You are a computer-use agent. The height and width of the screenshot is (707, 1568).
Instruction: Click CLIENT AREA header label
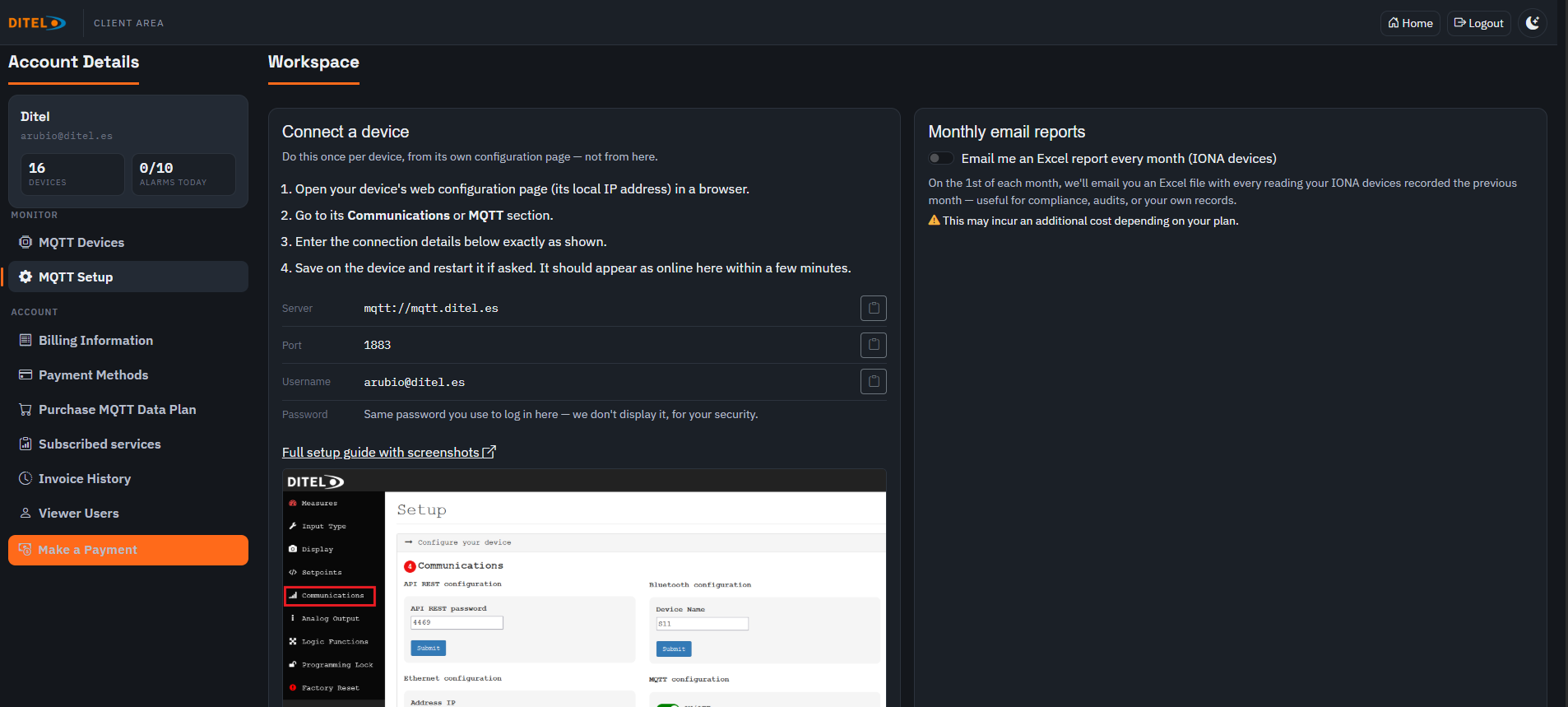click(x=128, y=23)
